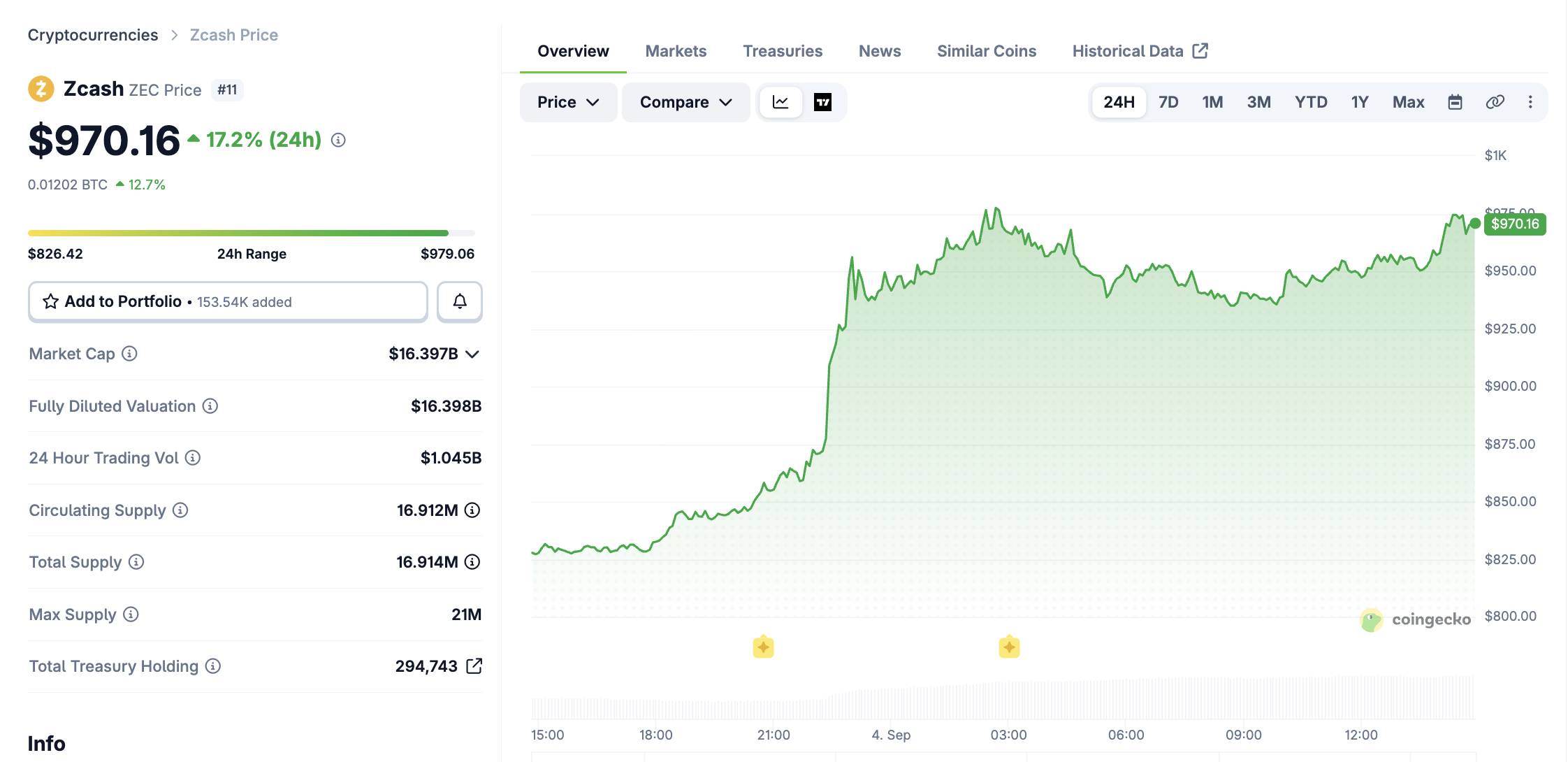Click the volume bars below the chart
1568x762 pixels.
(x=1003, y=698)
